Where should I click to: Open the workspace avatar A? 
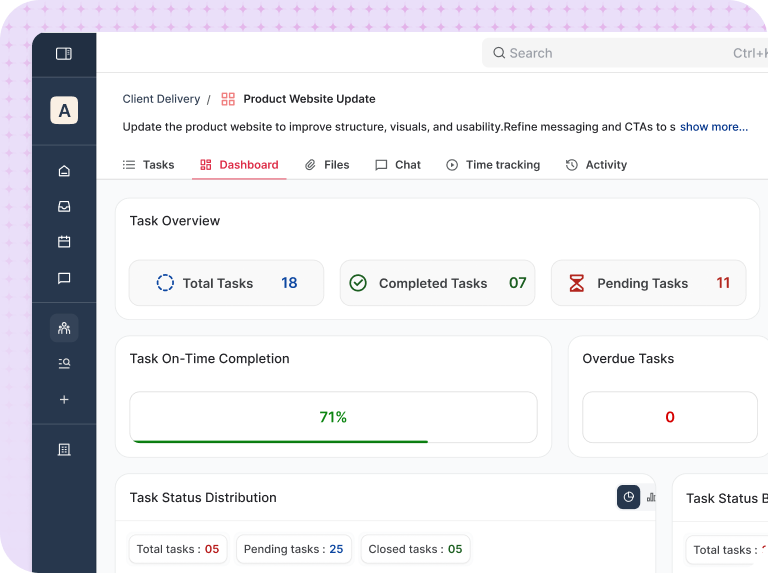coord(64,111)
